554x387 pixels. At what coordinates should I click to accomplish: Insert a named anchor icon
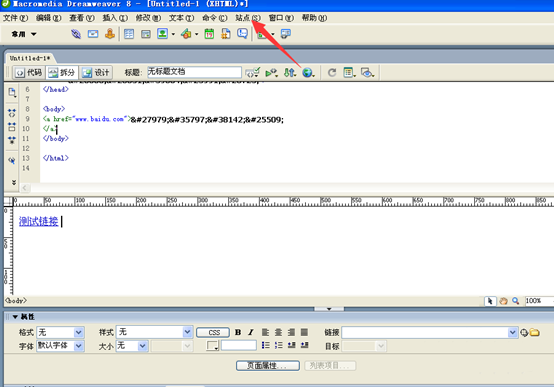click(x=110, y=34)
